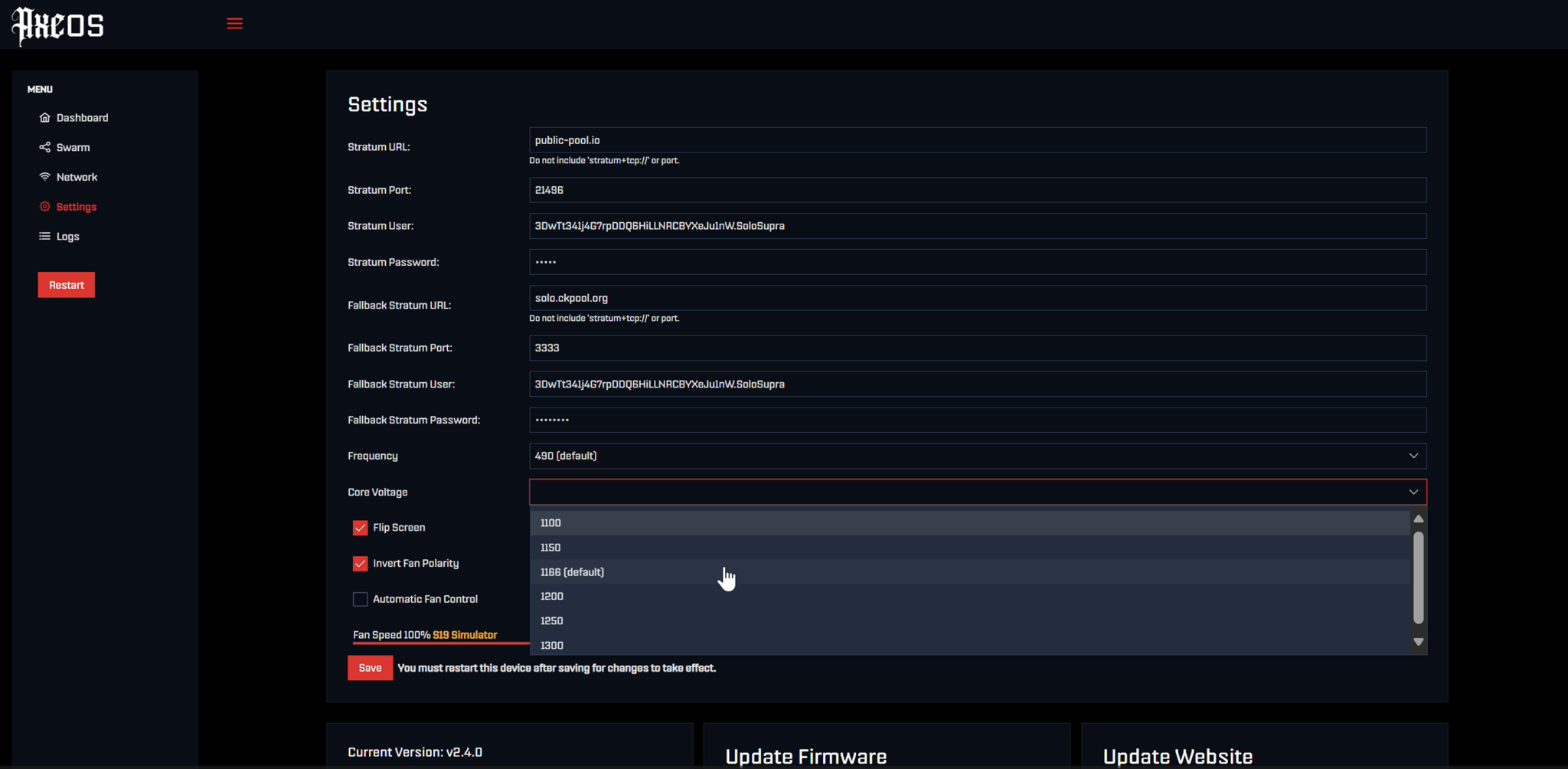Click the Stratum URL input field

point(977,140)
